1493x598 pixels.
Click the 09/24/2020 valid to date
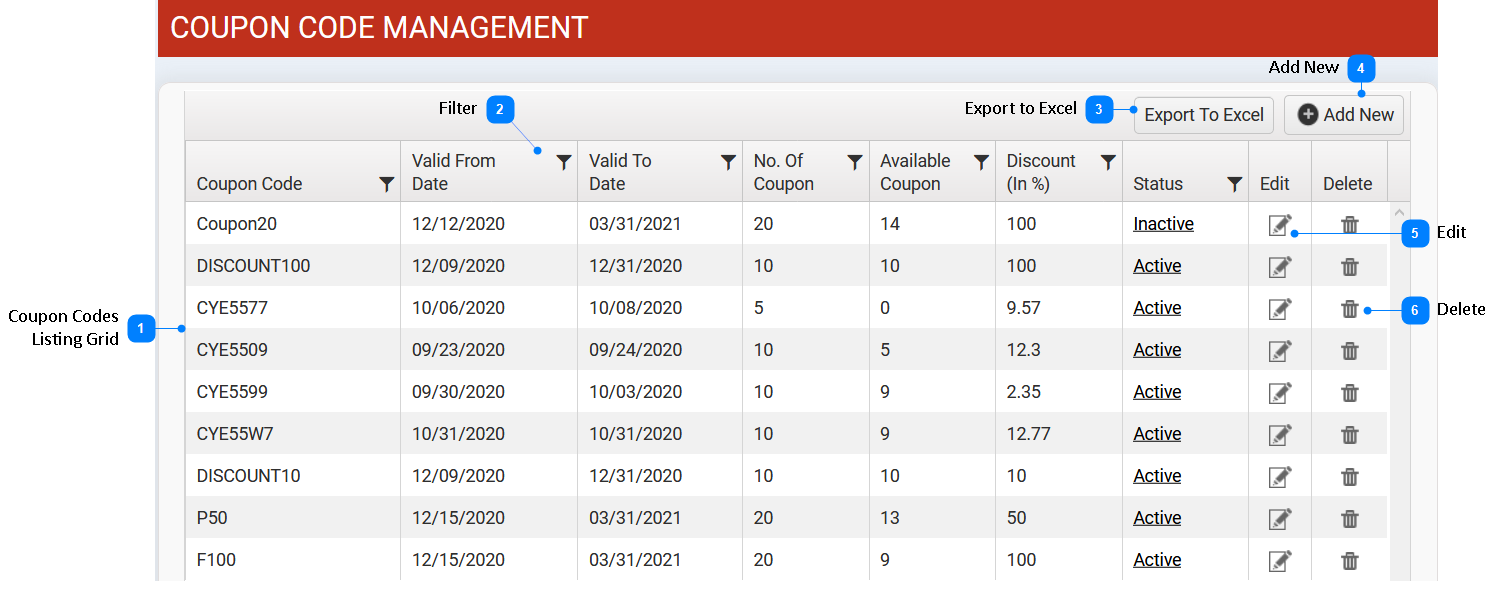click(x=636, y=350)
